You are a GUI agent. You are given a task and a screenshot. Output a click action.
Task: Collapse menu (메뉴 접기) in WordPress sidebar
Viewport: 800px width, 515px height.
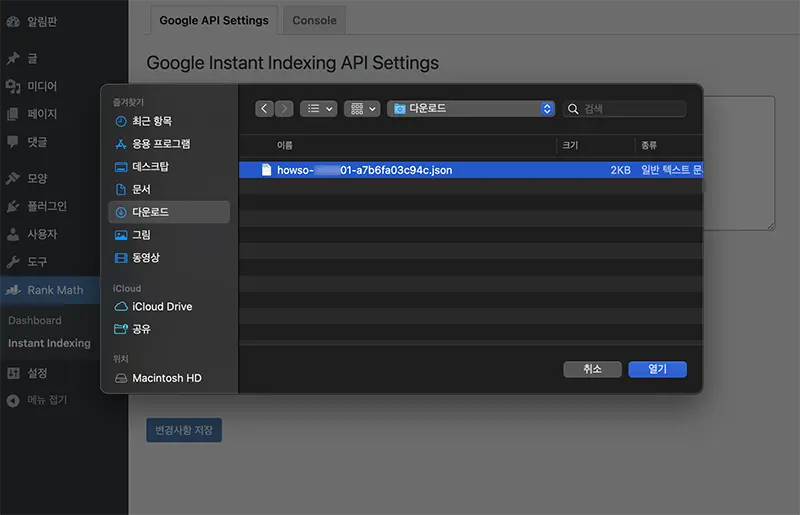[x=38, y=400]
